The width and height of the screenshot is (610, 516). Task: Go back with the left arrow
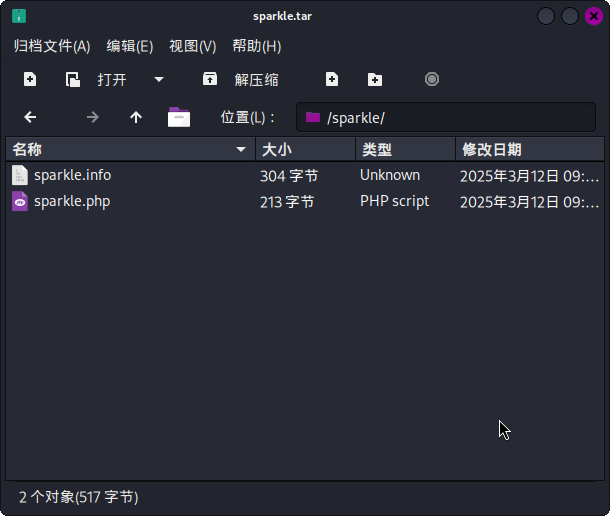click(x=30, y=117)
